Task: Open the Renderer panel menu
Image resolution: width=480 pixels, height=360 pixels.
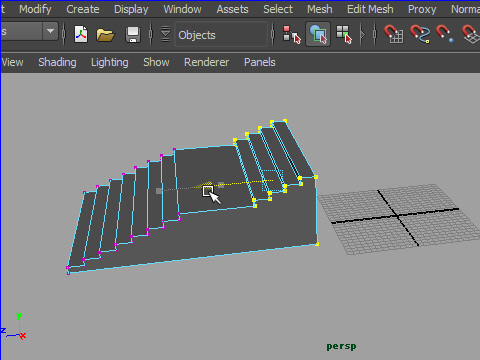Action: tap(206, 62)
